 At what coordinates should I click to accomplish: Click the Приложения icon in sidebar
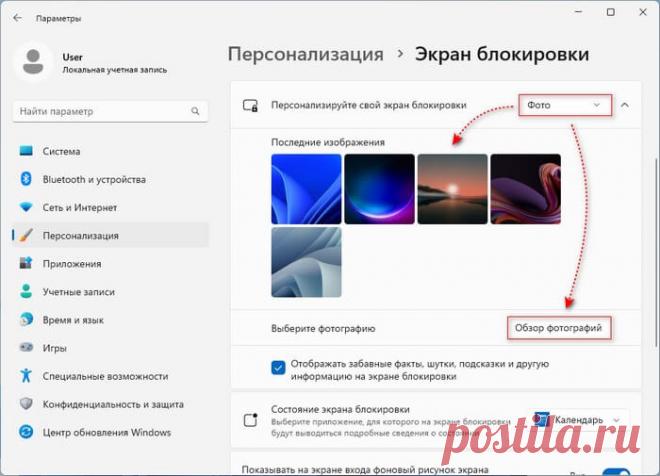26,264
